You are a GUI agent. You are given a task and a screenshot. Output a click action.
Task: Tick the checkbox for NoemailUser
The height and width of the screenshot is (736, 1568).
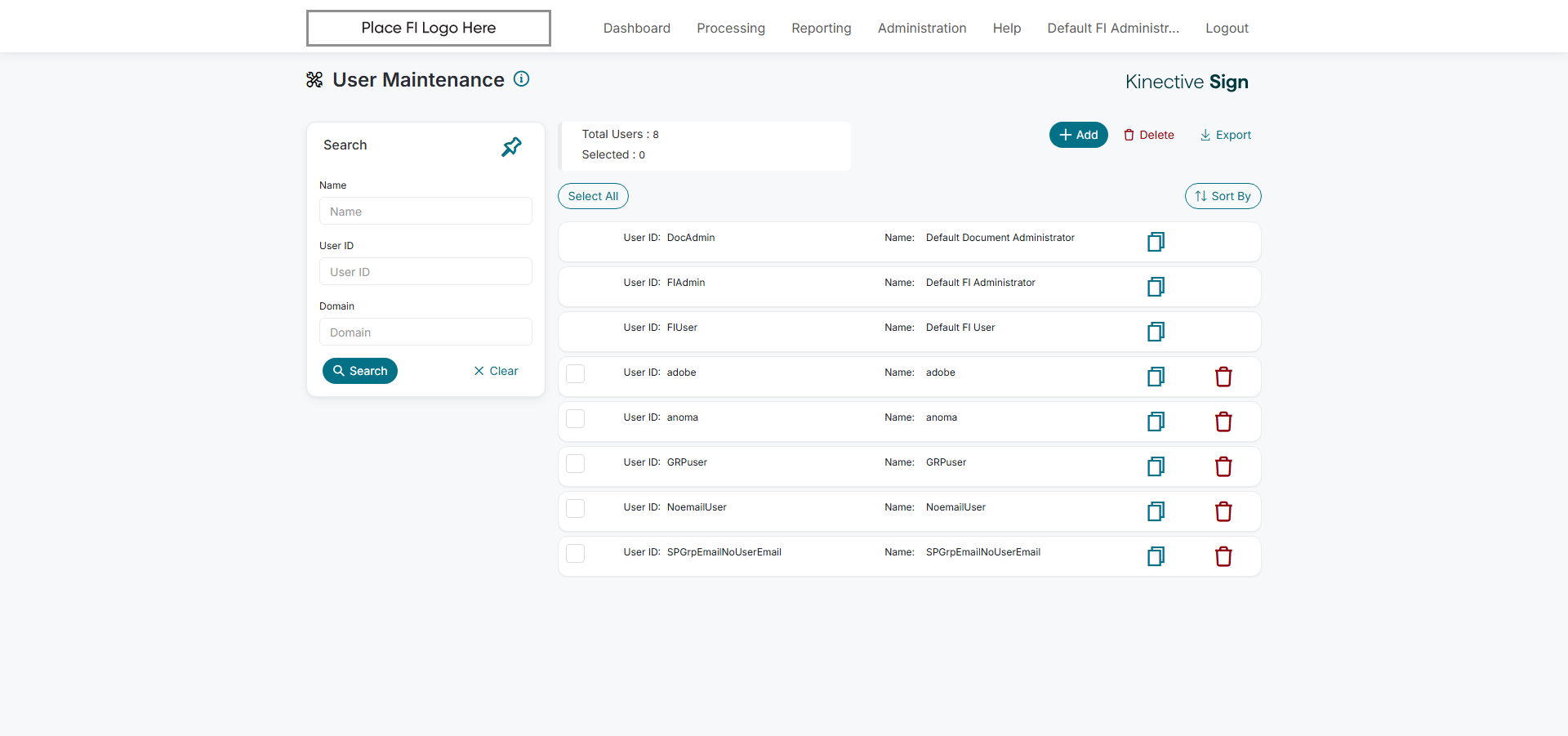576,508
